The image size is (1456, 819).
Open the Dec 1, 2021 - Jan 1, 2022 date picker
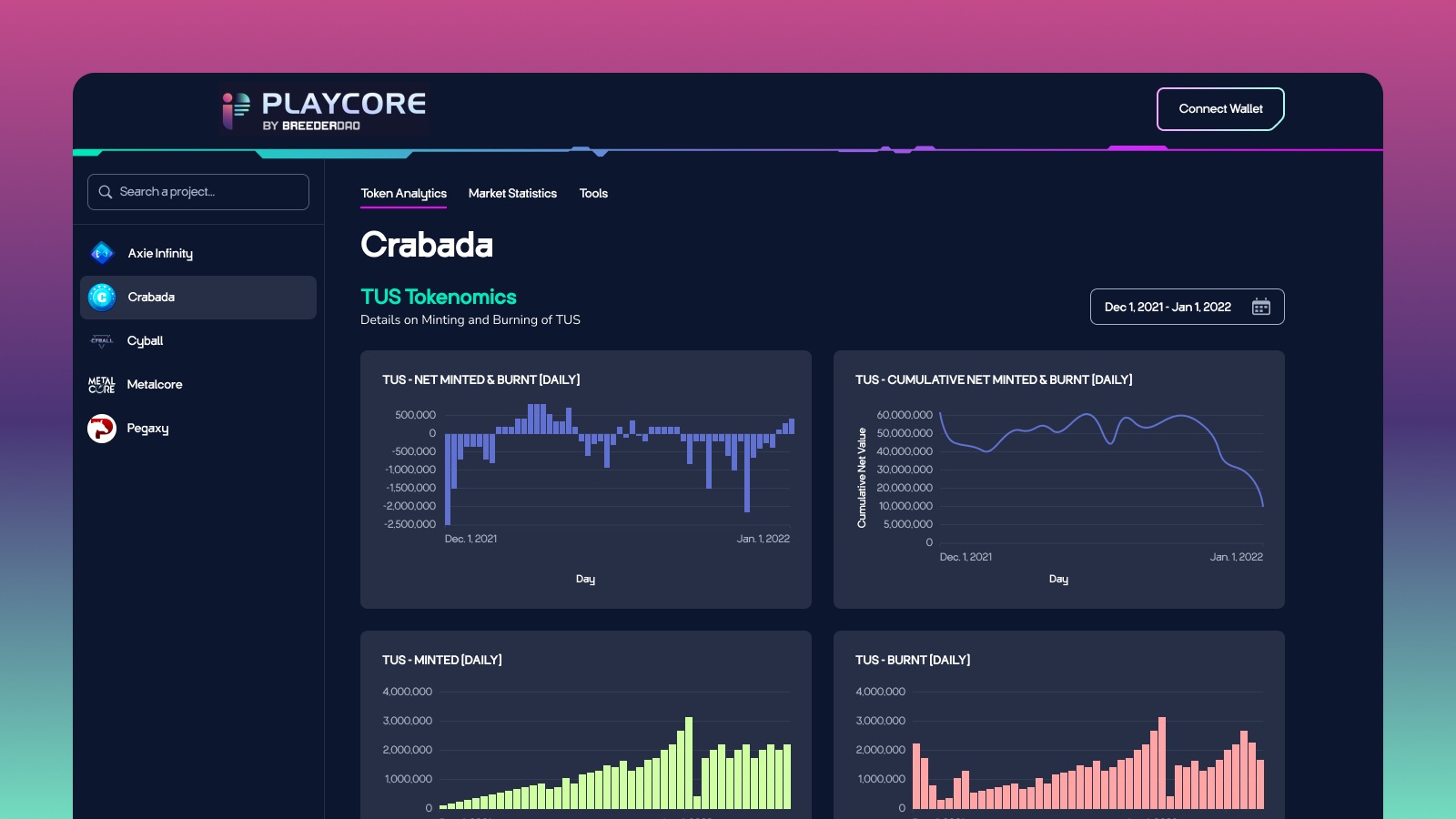tap(1187, 307)
